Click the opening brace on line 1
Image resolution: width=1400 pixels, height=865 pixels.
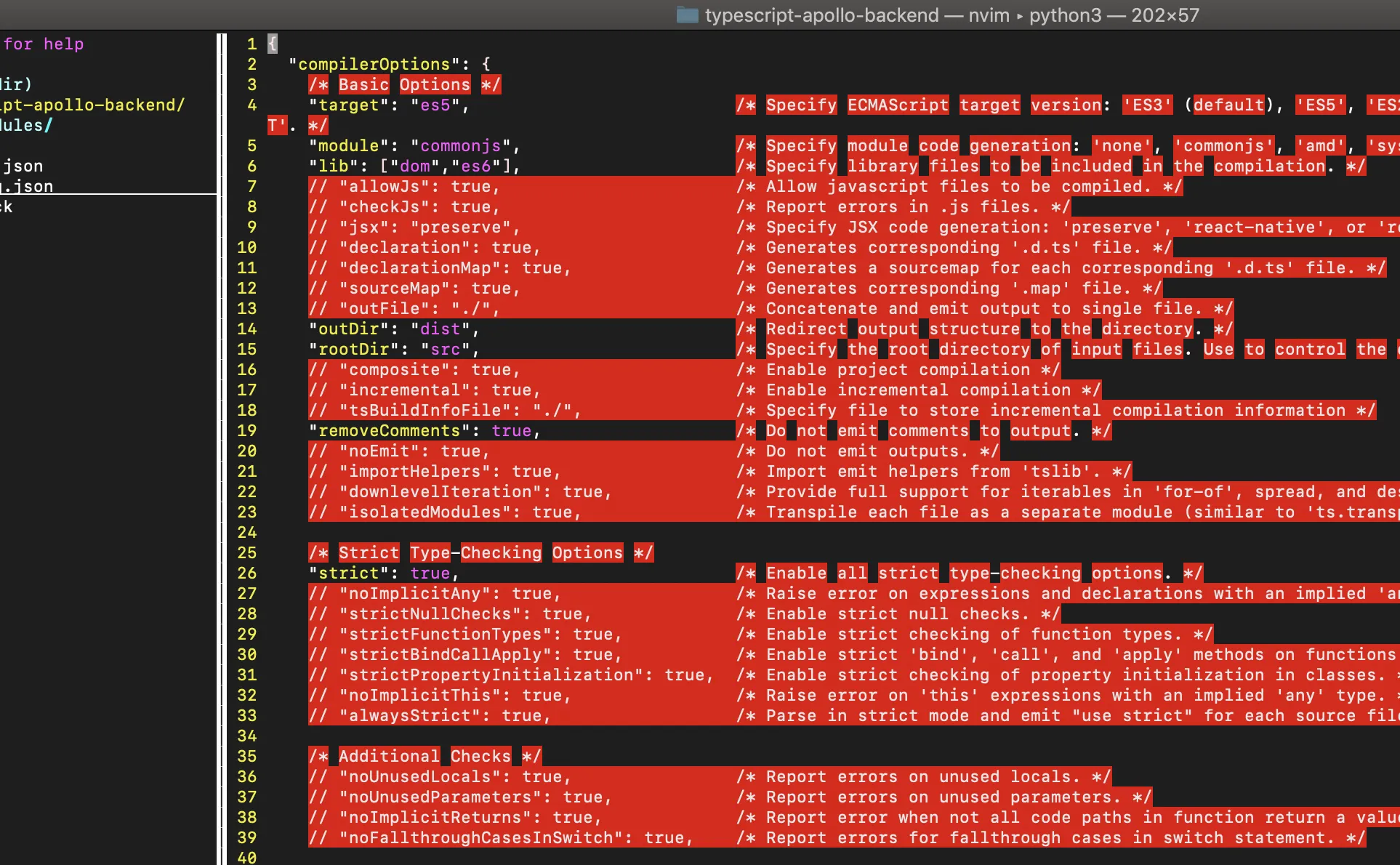pos(273,44)
